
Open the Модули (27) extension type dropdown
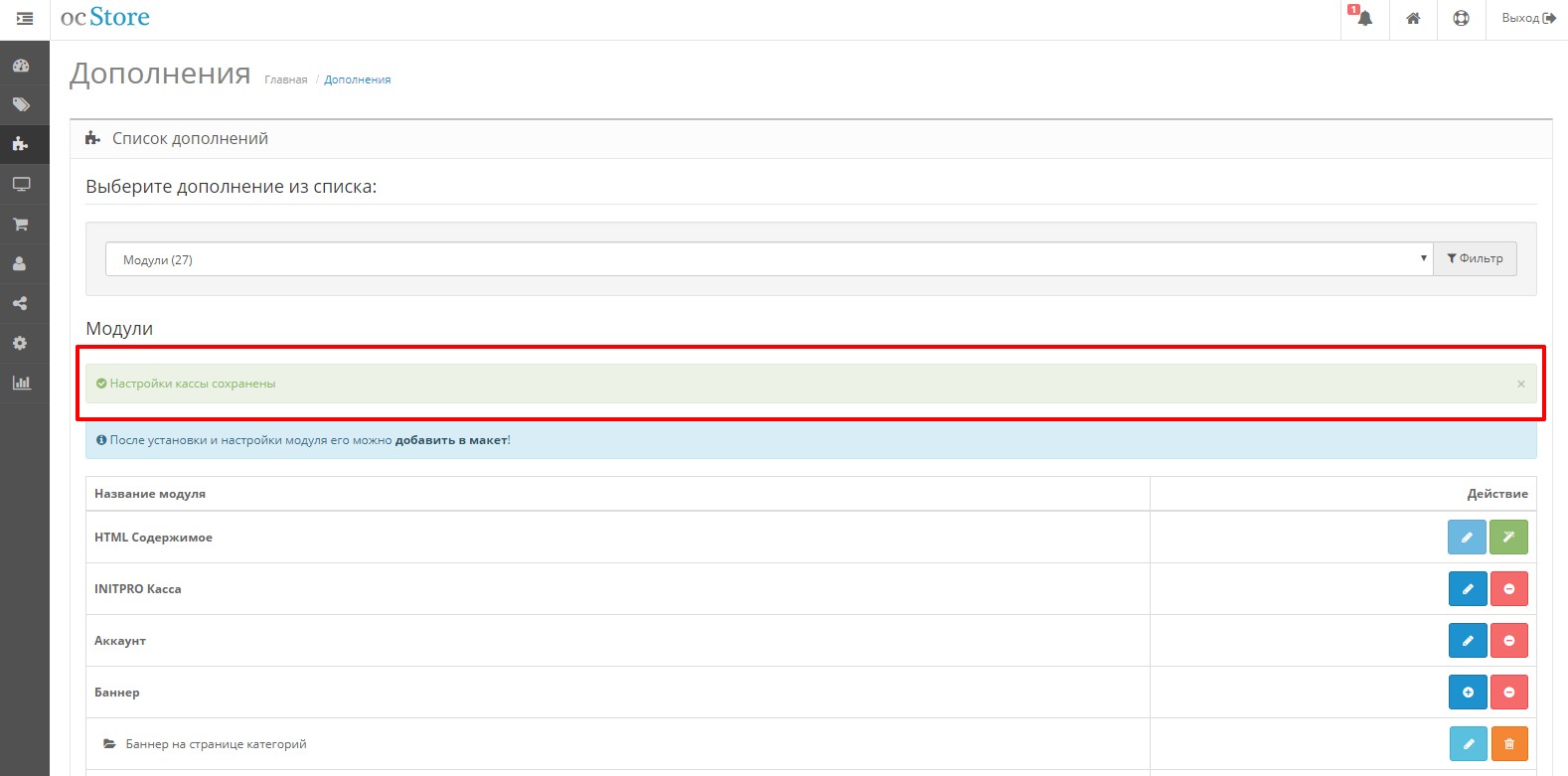pyautogui.click(x=769, y=259)
